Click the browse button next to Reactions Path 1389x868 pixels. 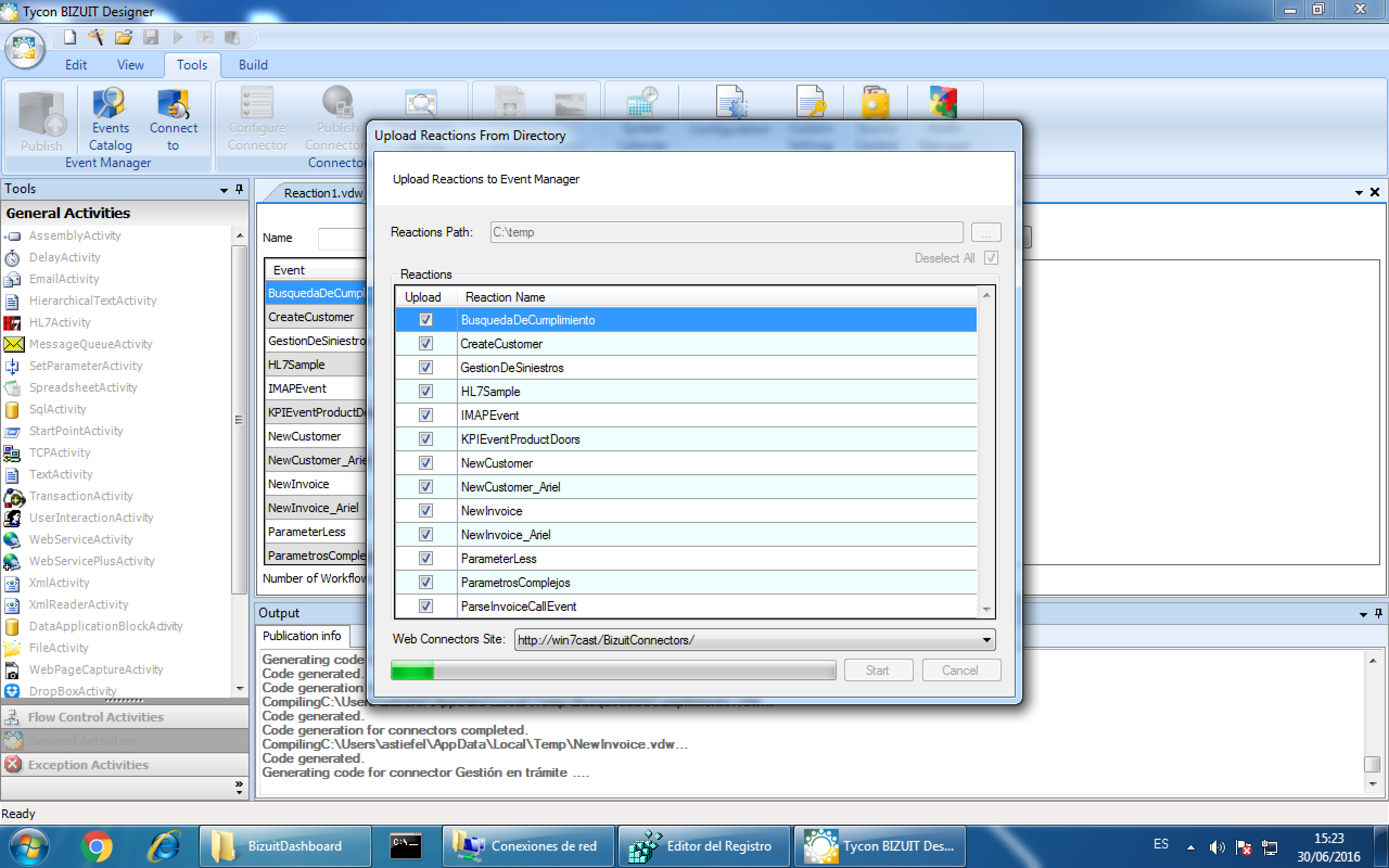coord(985,233)
